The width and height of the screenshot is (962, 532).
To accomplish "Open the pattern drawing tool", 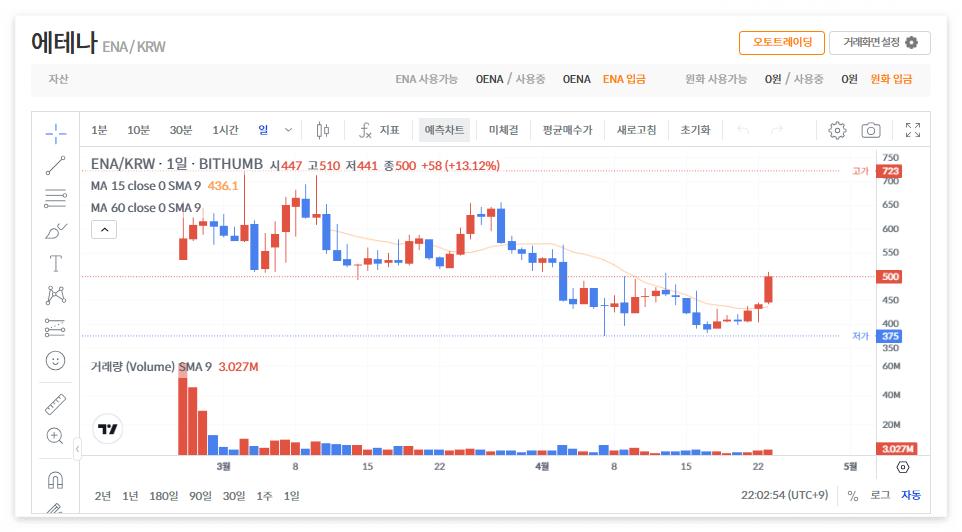I will [55, 296].
